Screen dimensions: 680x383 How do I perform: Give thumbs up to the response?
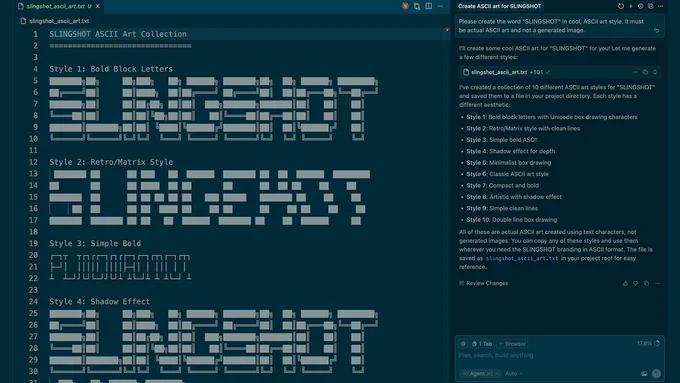[x=625, y=283]
